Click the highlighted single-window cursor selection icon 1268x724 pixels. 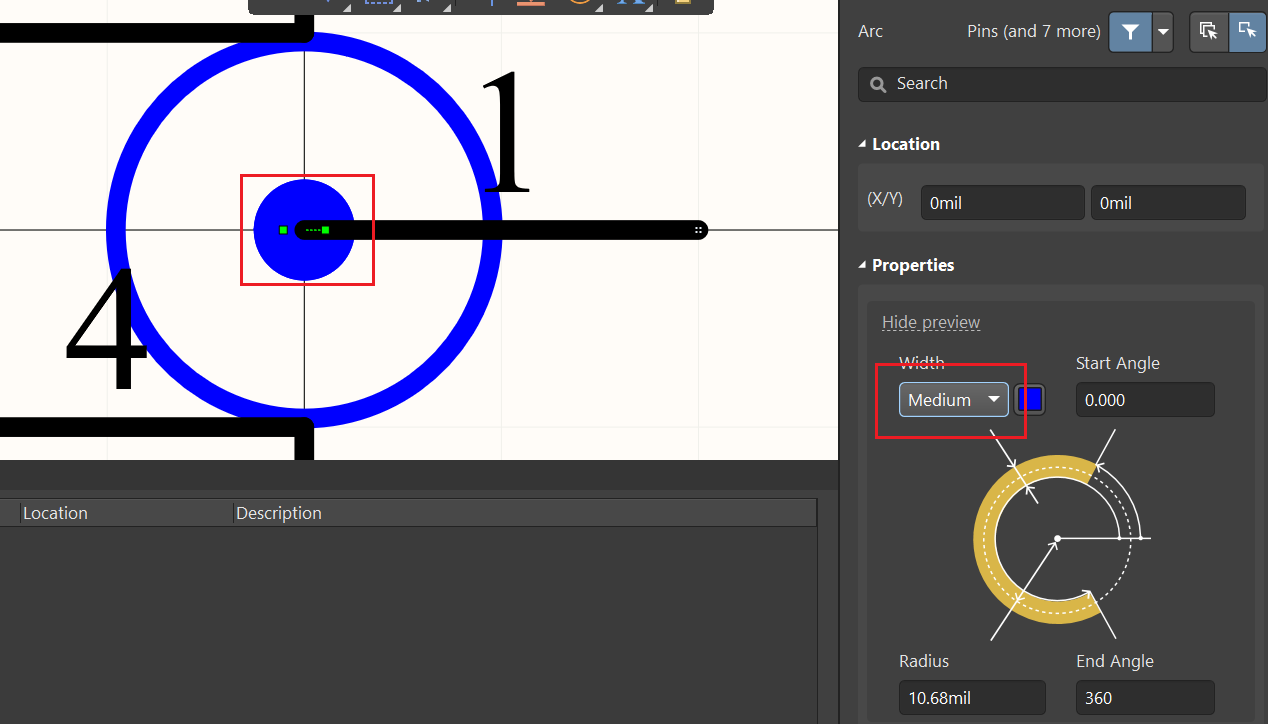pos(1247,32)
